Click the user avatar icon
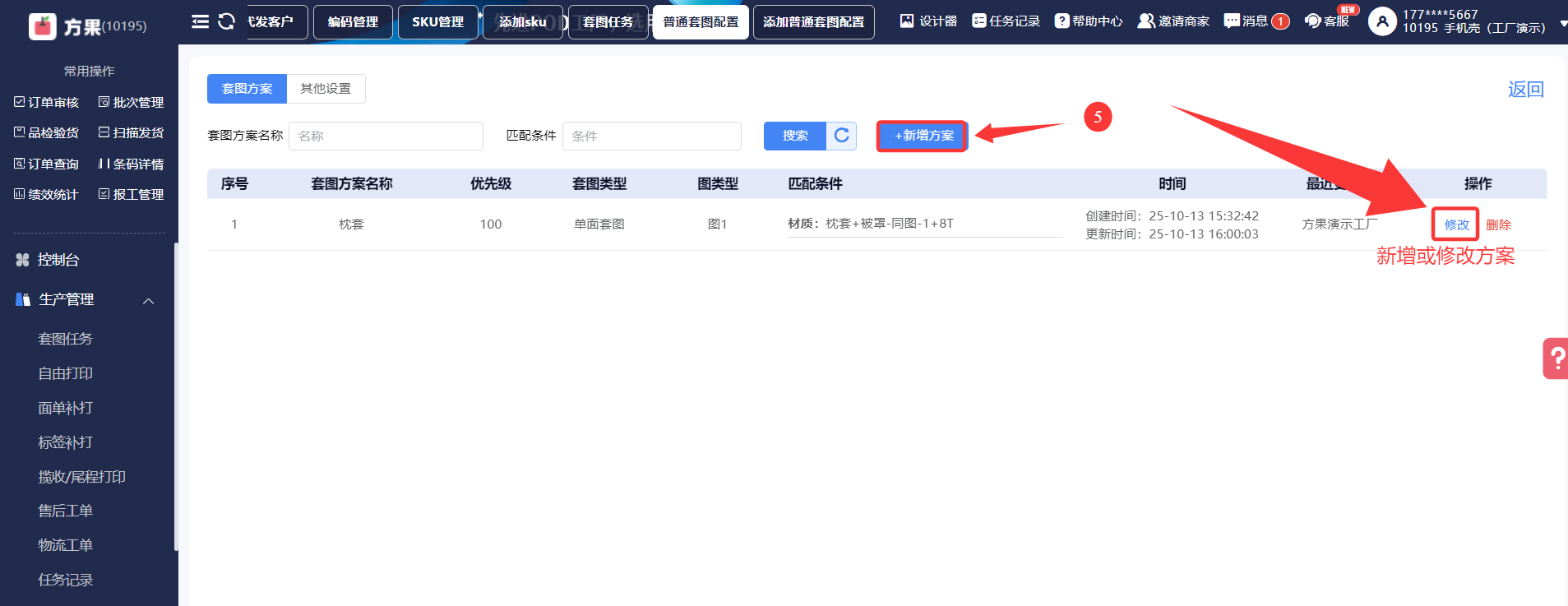Screen dimensions: 1568x606 (x=1382, y=21)
